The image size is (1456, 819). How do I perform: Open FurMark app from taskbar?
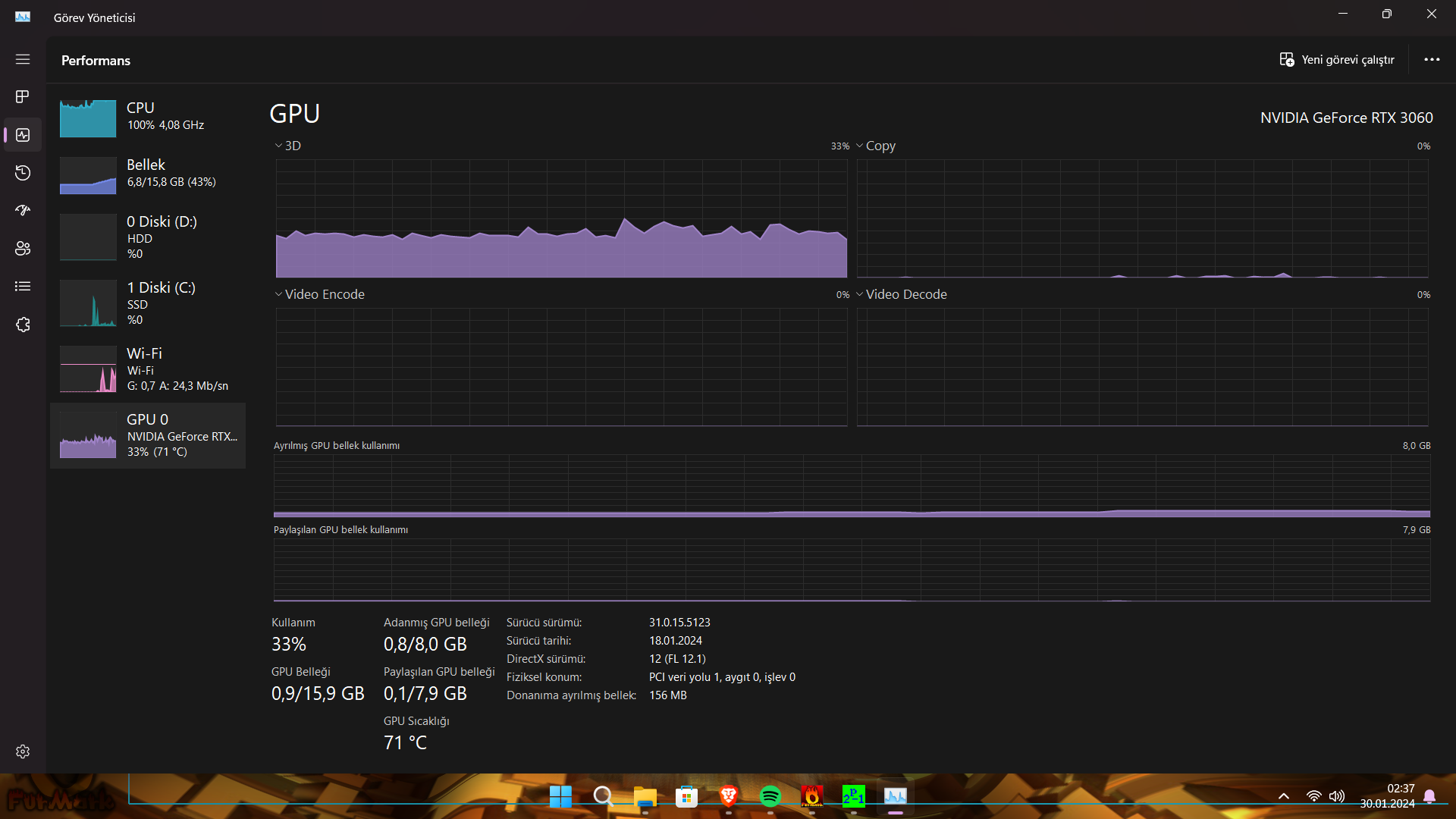(x=811, y=796)
